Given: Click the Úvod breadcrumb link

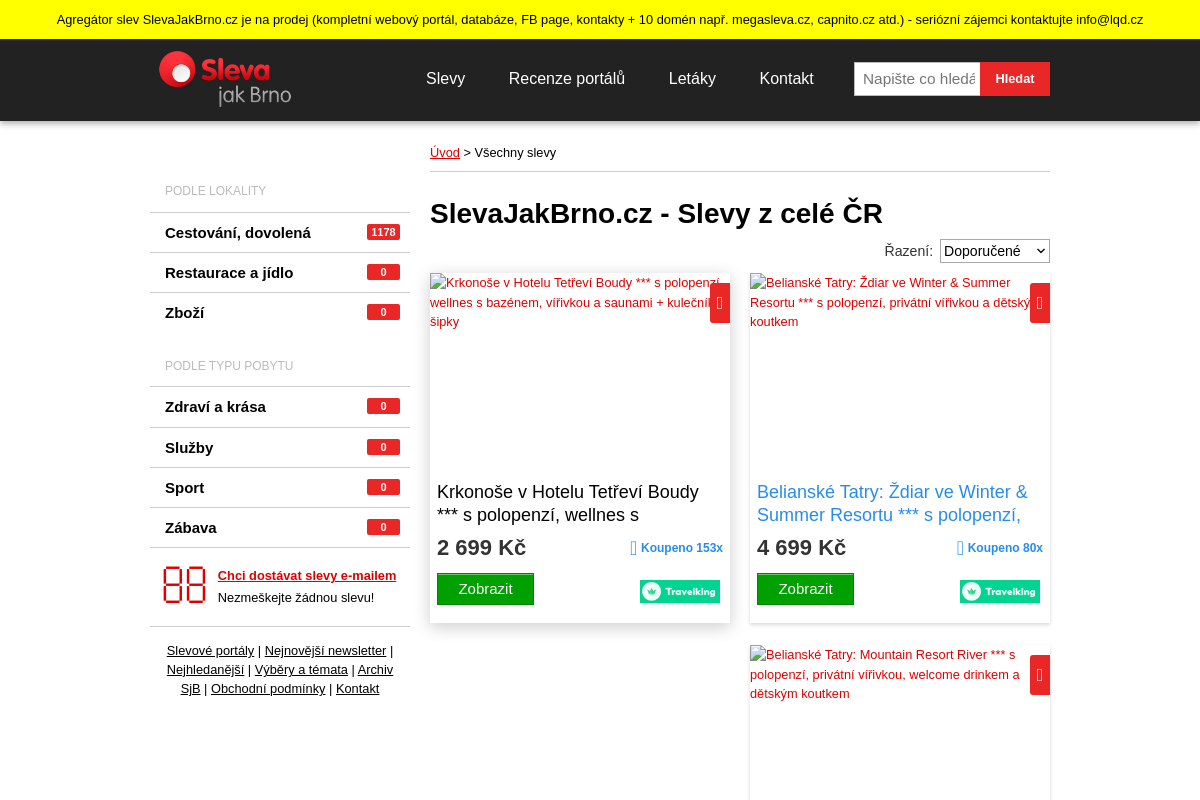Looking at the screenshot, I should point(445,153).
